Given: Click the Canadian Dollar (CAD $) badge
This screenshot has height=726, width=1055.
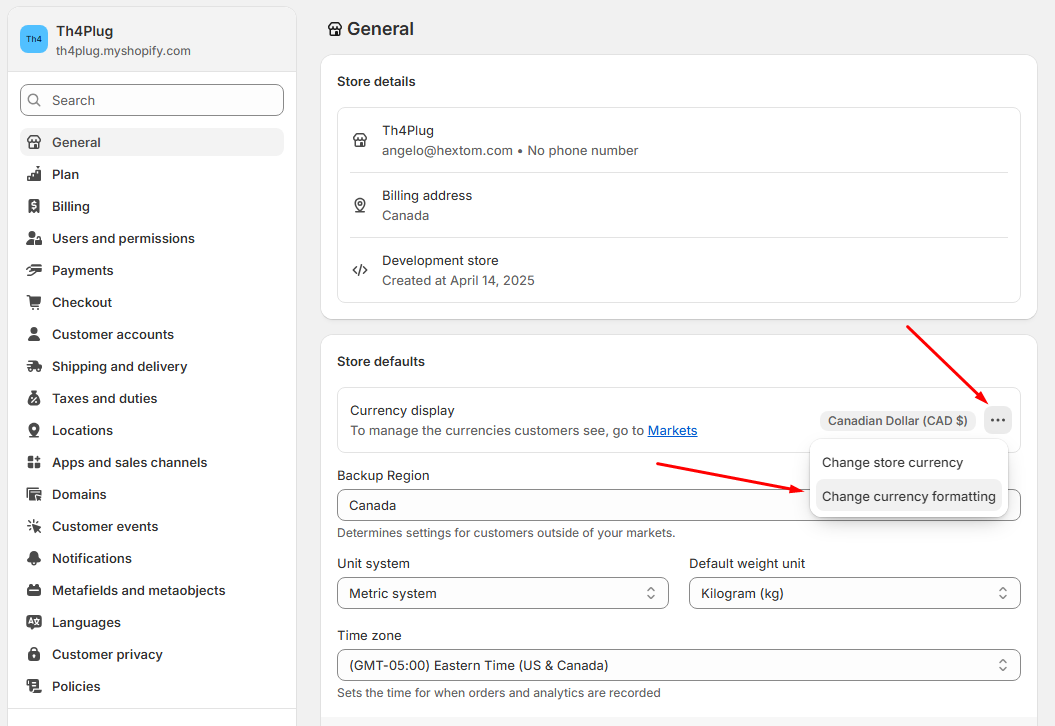Looking at the screenshot, I should pos(898,421).
